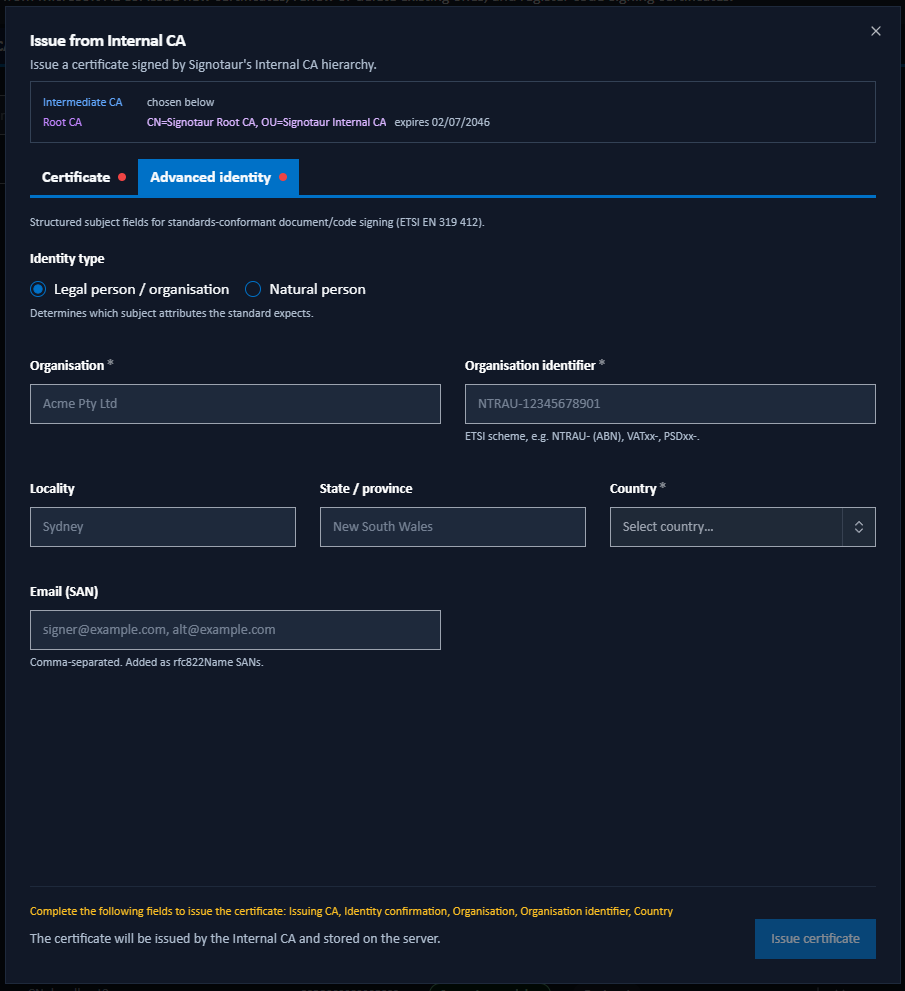Click the Email (SAN) input field
The height and width of the screenshot is (991, 905).
(x=235, y=630)
